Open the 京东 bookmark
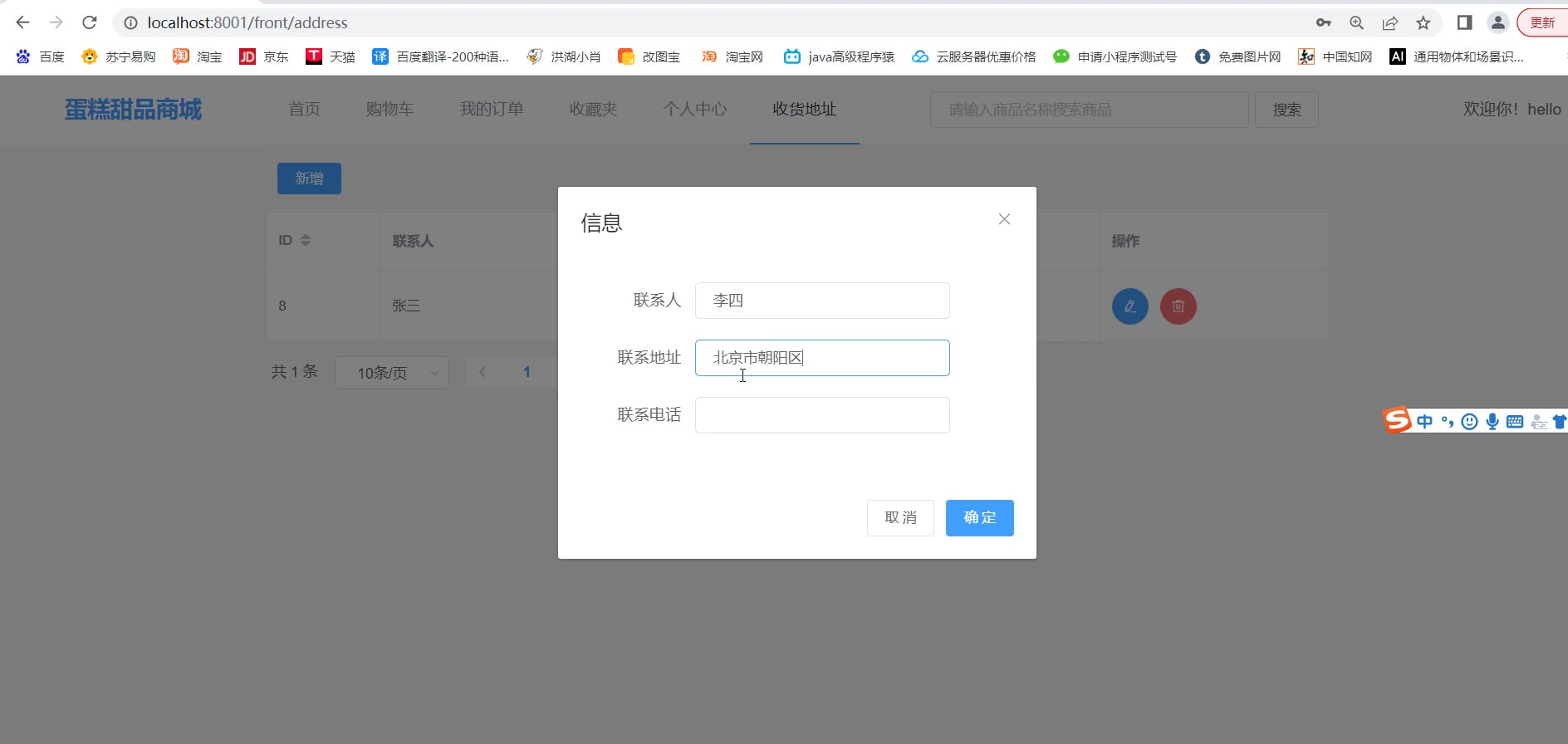The height and width of the screenshot is (744, 1568). (264, 56)
